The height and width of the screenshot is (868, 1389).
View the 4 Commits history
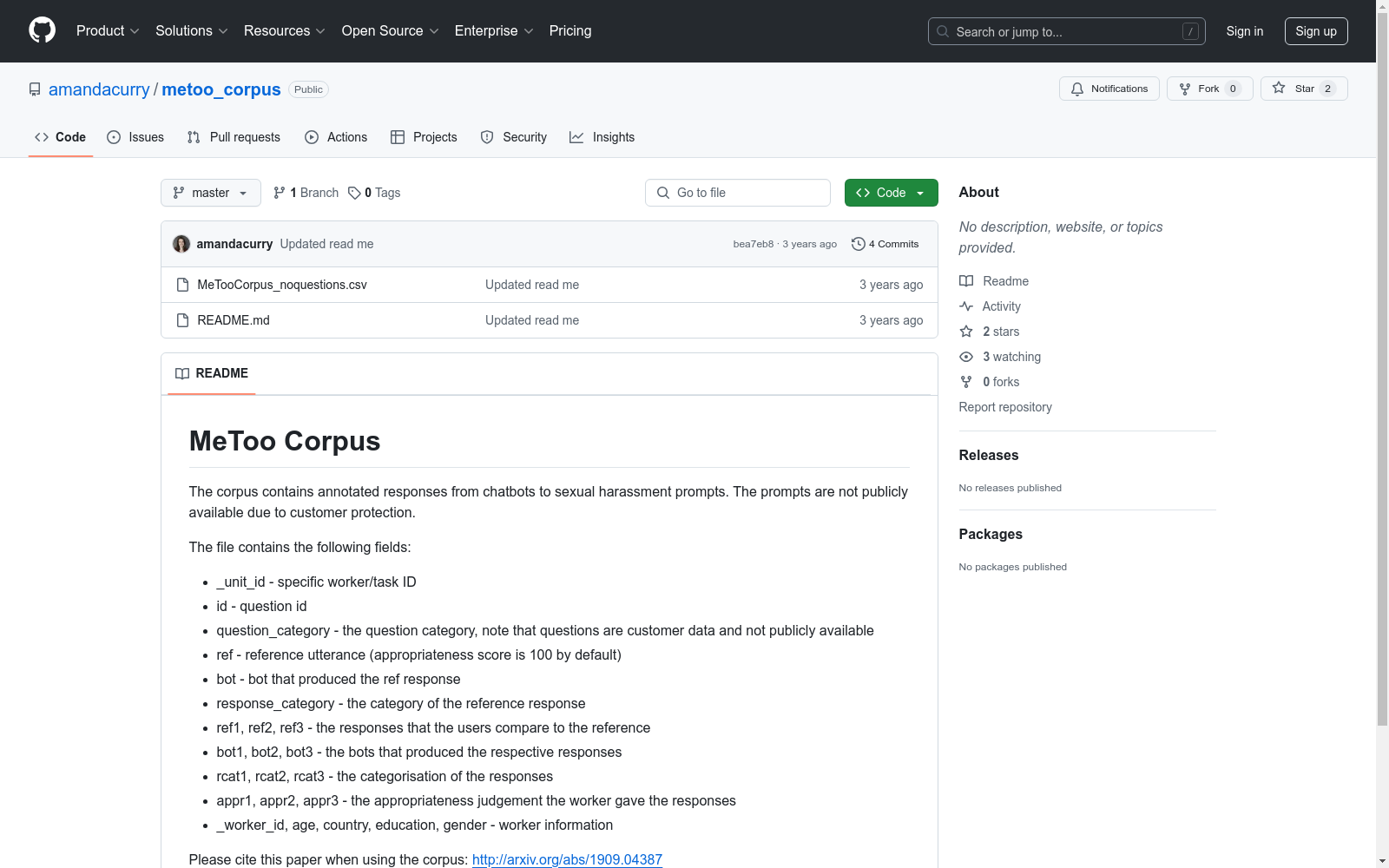pos(885,244)
